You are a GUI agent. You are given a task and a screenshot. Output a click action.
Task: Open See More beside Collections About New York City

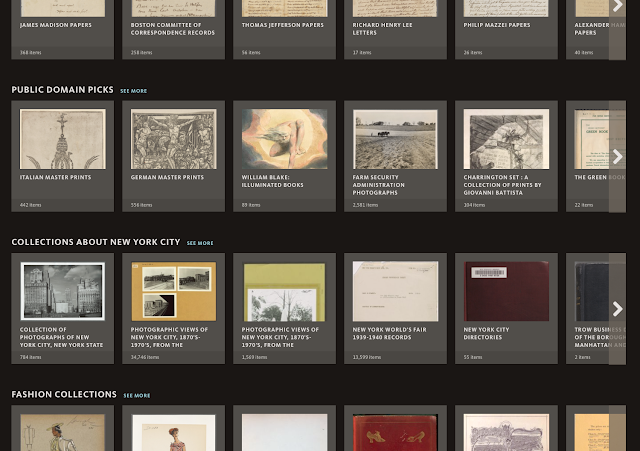click(x=200, y=243)
